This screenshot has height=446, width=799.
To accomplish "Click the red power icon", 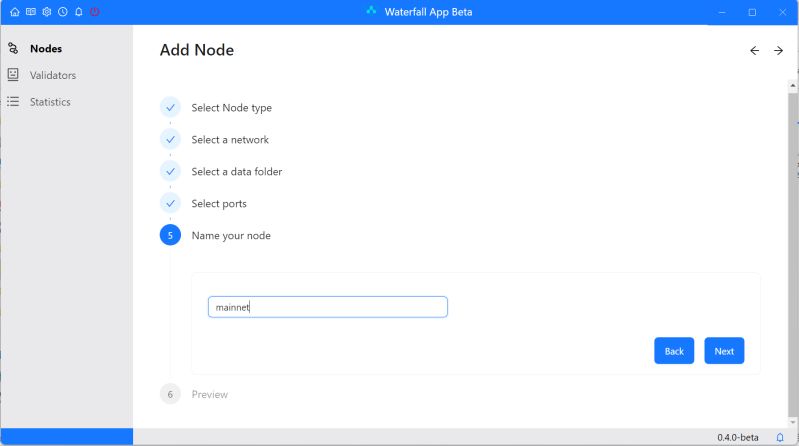I will click(95, 12).
